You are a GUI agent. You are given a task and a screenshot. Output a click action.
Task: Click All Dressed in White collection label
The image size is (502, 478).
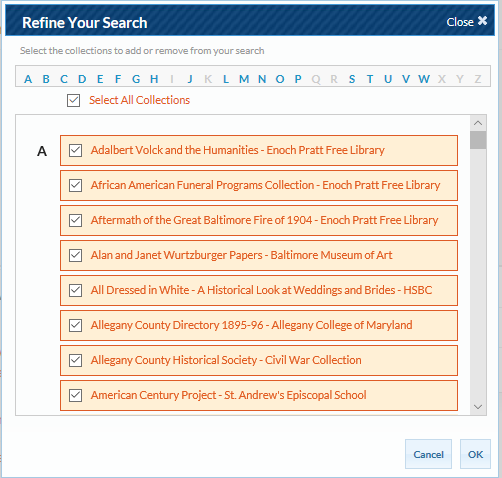pyautogui.click(x=261, y=290)
